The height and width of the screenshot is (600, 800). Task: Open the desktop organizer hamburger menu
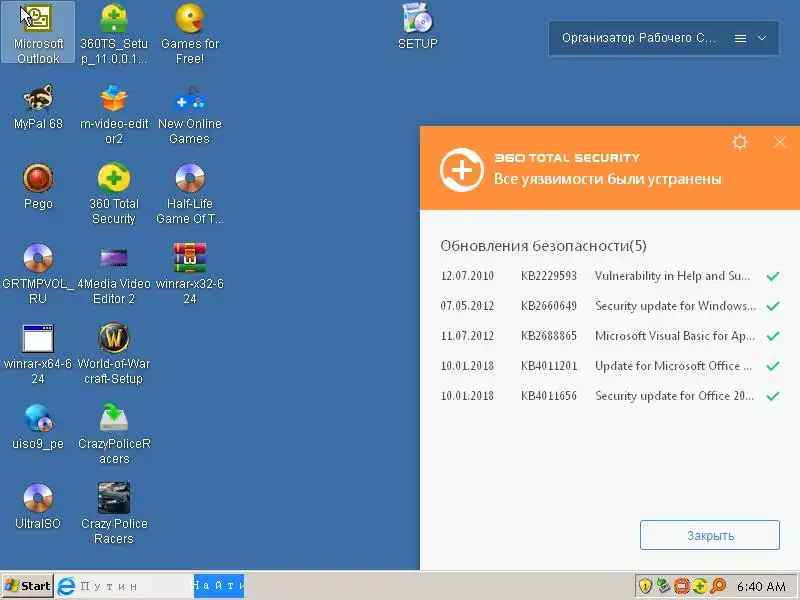(740, 38)
